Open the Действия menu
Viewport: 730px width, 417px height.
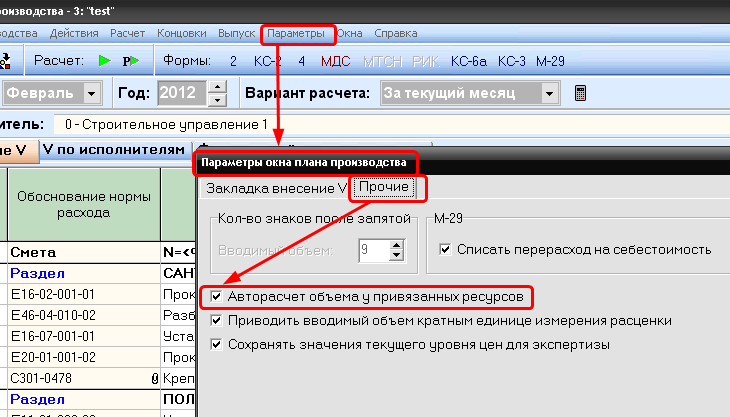click(x=74, y=34)
